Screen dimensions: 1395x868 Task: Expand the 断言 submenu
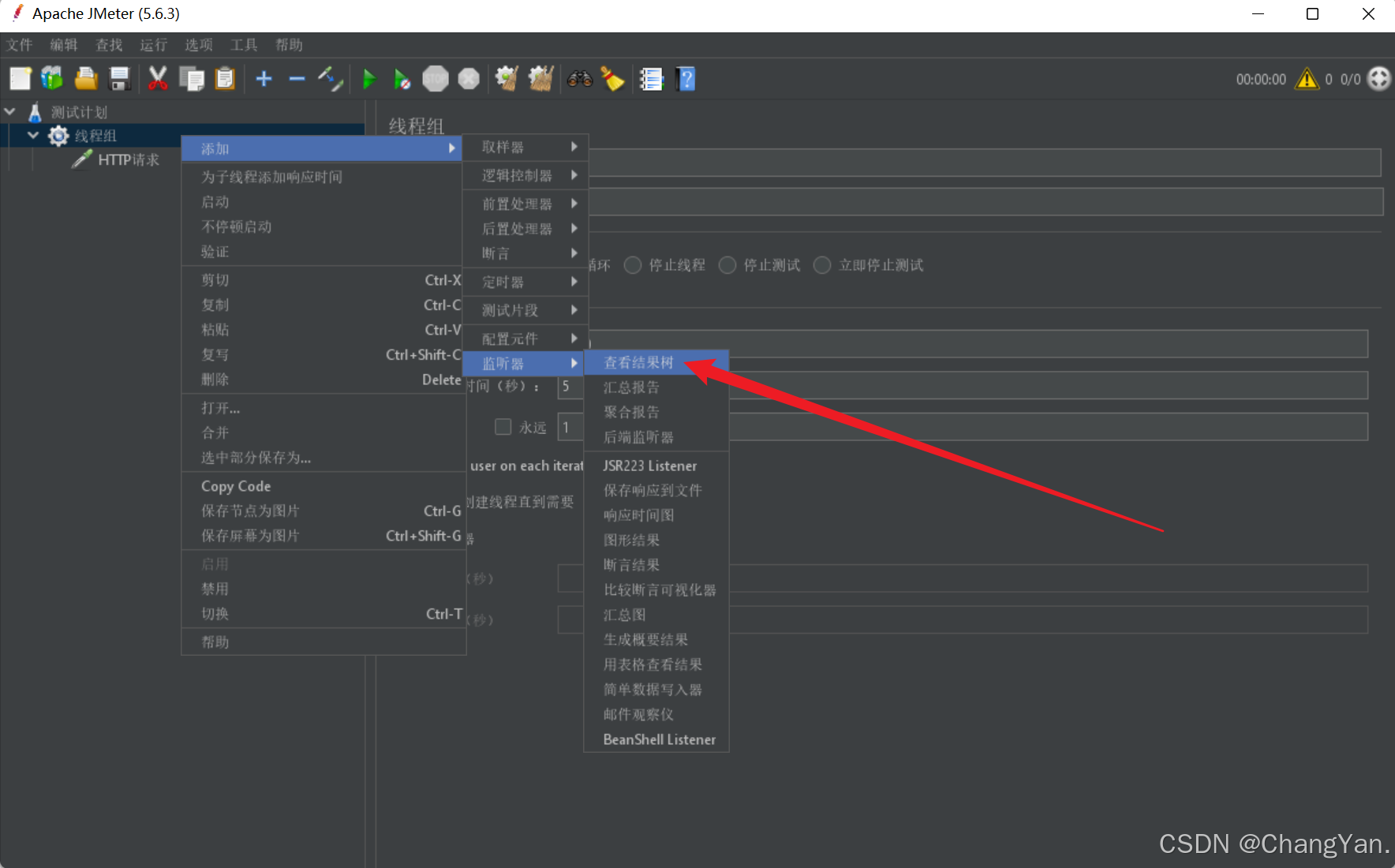(x=525, y=253)
